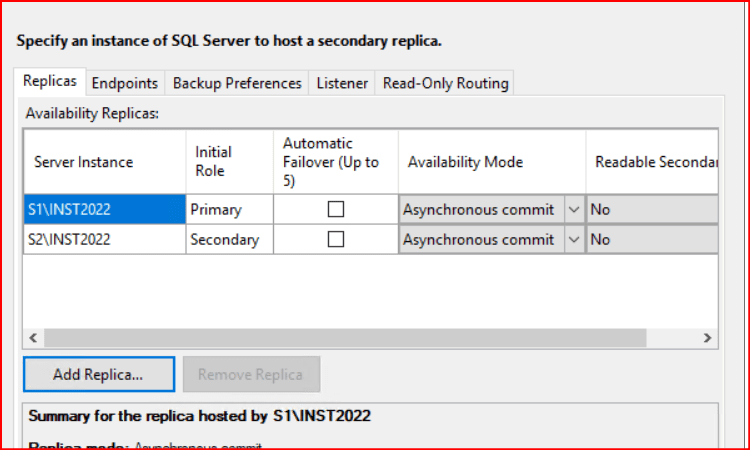Select the S2\INST2022 server instance row
Screen dimensions: 750x450
[x=104, y=240]
